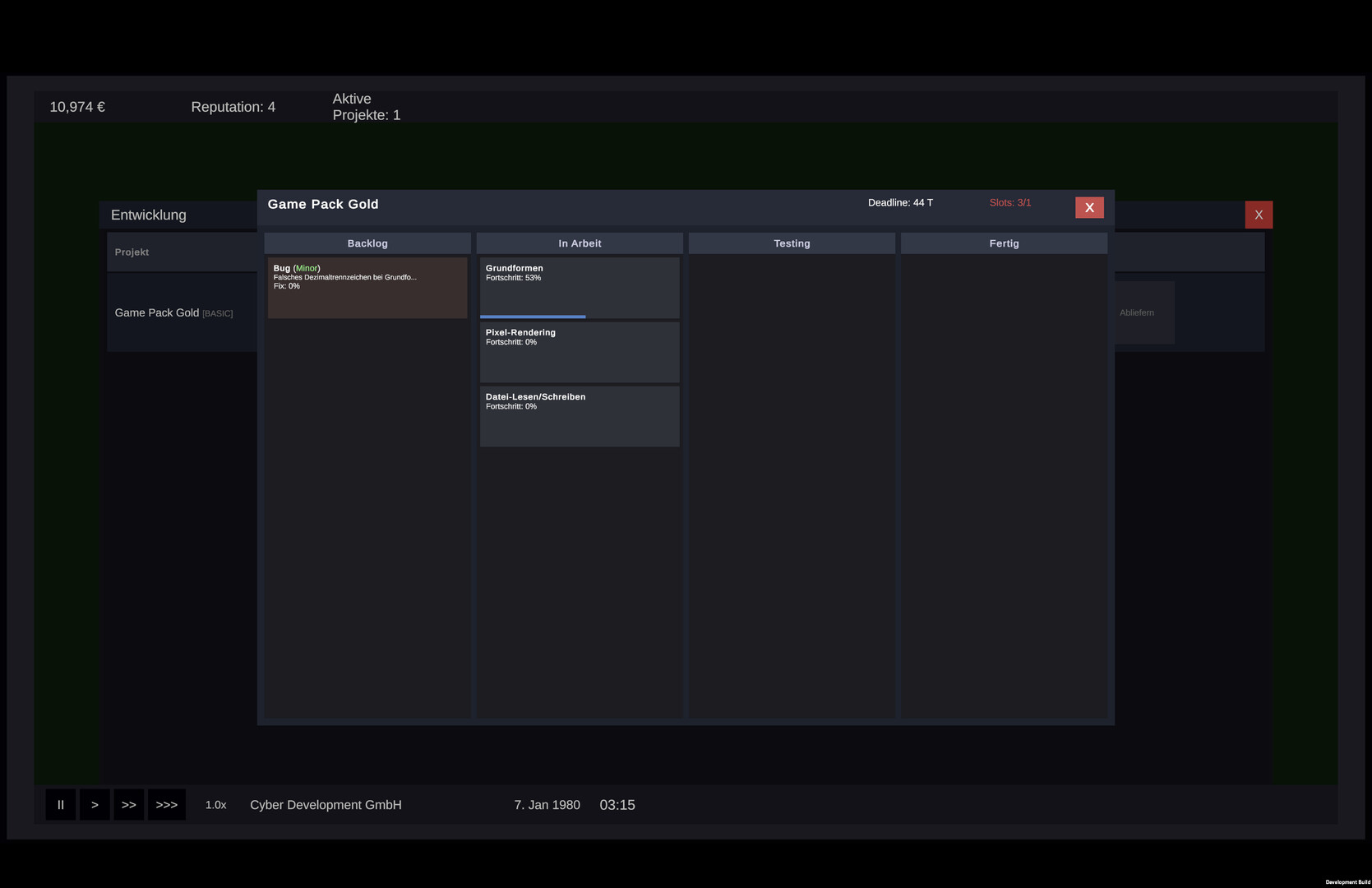Close the Game Pack Gold kanban window

pyautogui.click(x=1089, y=207)
